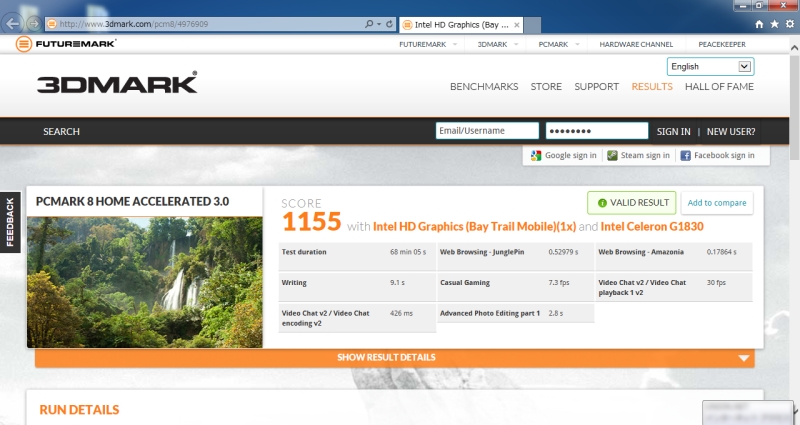Go to SUPPORT section
This screenshot has width=800, height=425.
[596, 87]
